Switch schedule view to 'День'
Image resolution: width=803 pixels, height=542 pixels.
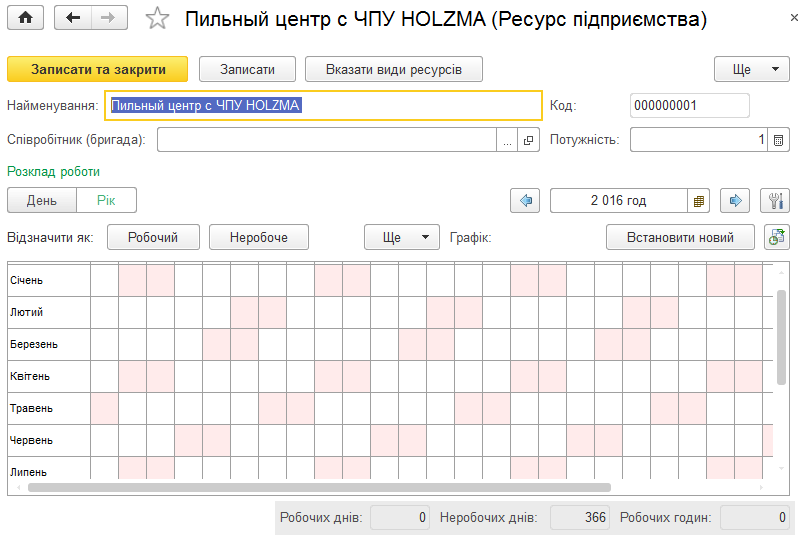click(x=41, y=200)
